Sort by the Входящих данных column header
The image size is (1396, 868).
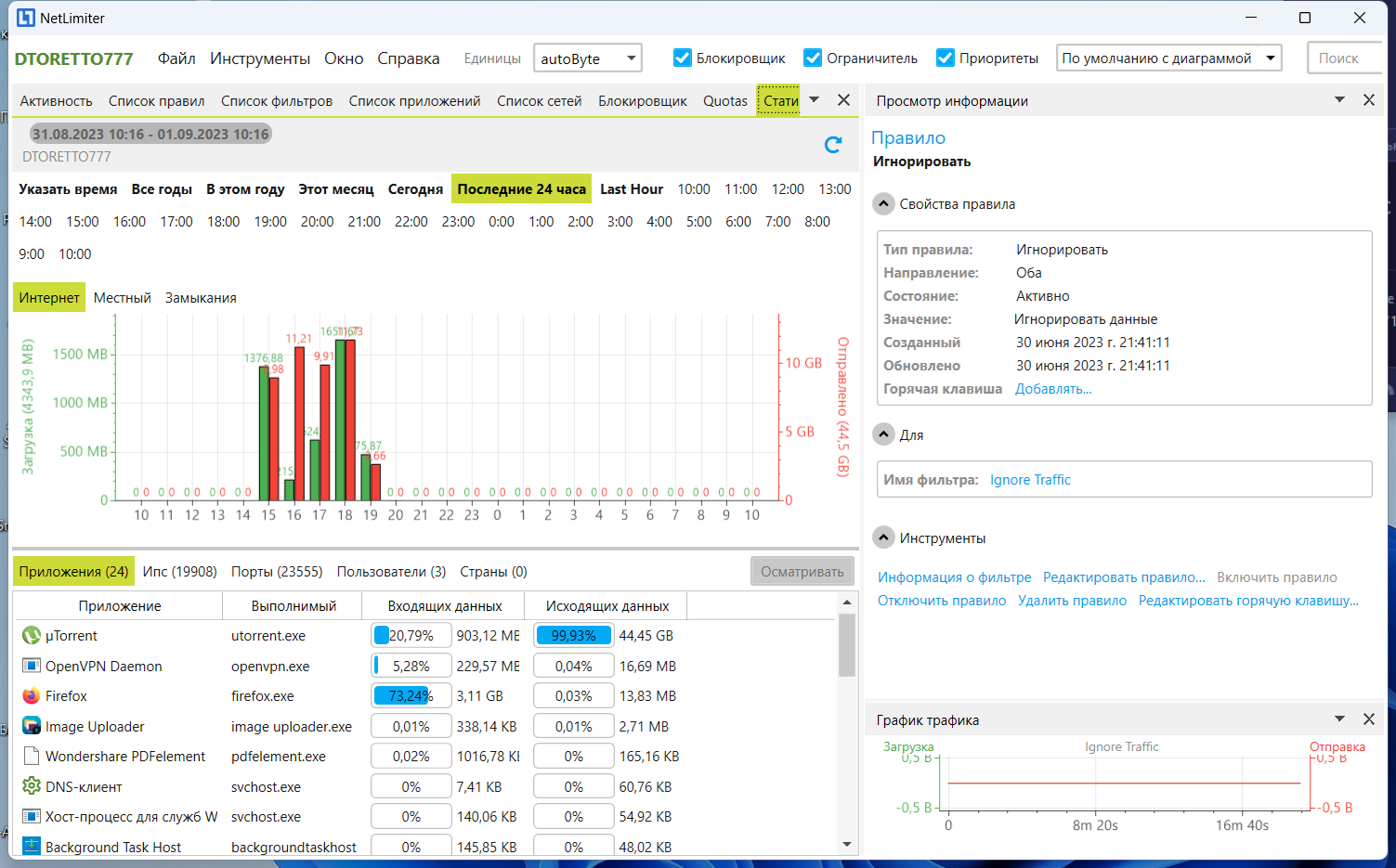(444, 605)
